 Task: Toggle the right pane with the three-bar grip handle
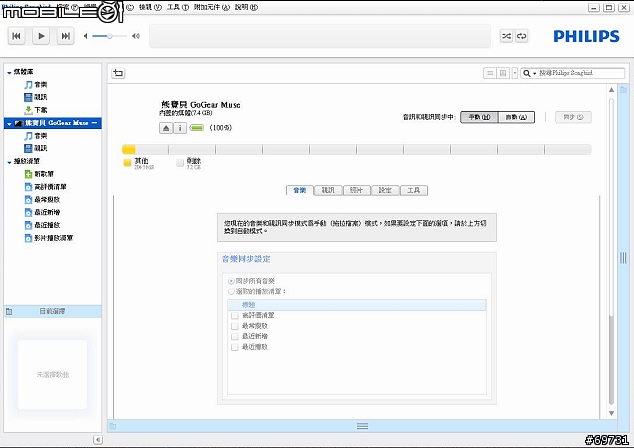(623, 258)
